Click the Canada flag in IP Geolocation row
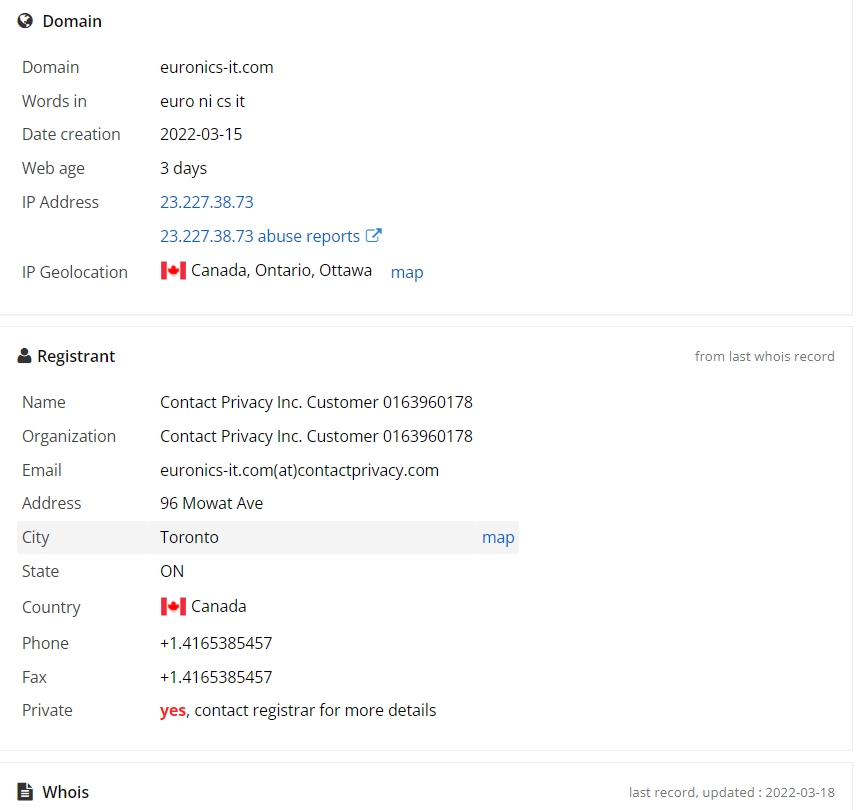856x810 pixels. [173, 271]
